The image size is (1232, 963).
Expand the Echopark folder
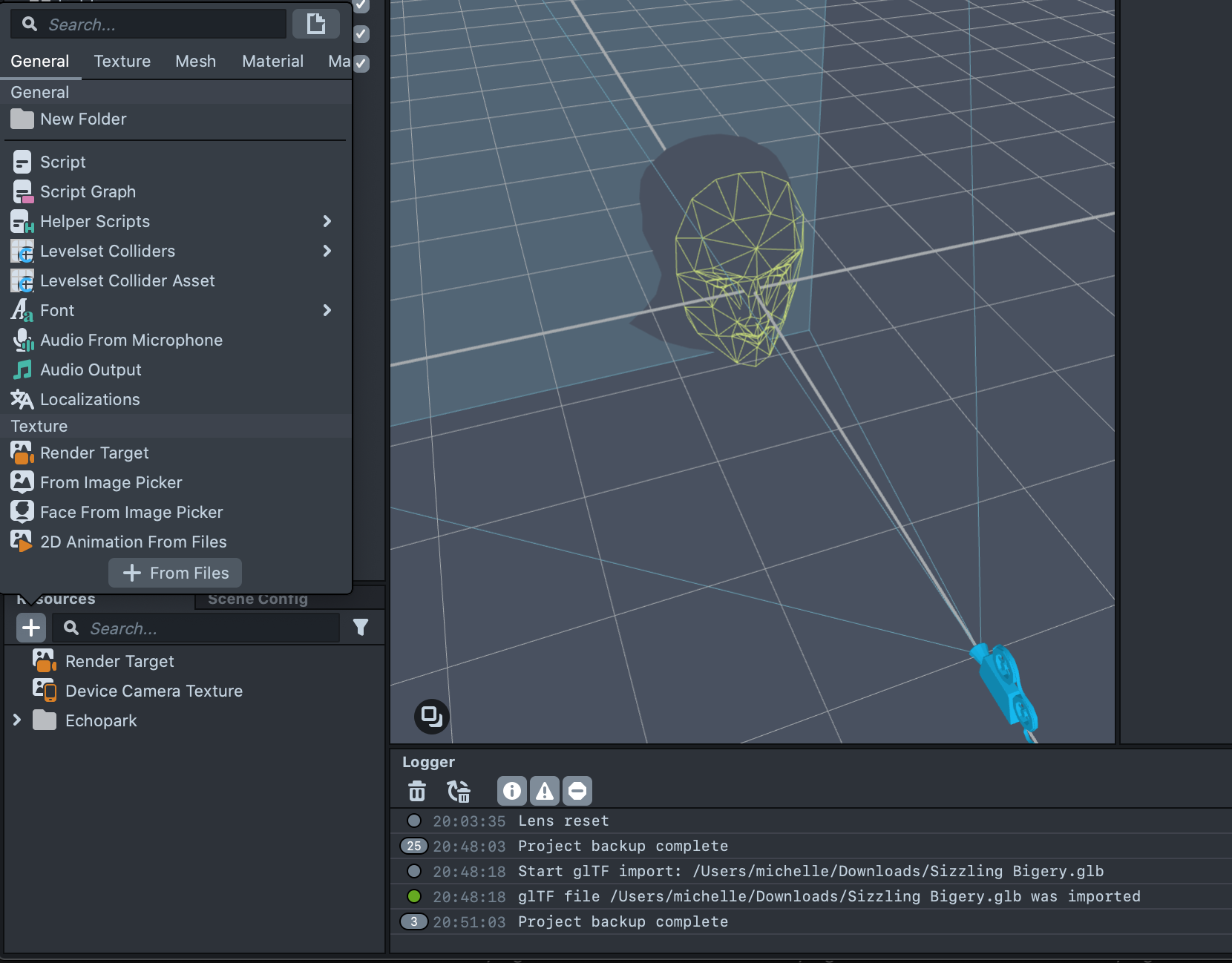(x=17, y=720)
